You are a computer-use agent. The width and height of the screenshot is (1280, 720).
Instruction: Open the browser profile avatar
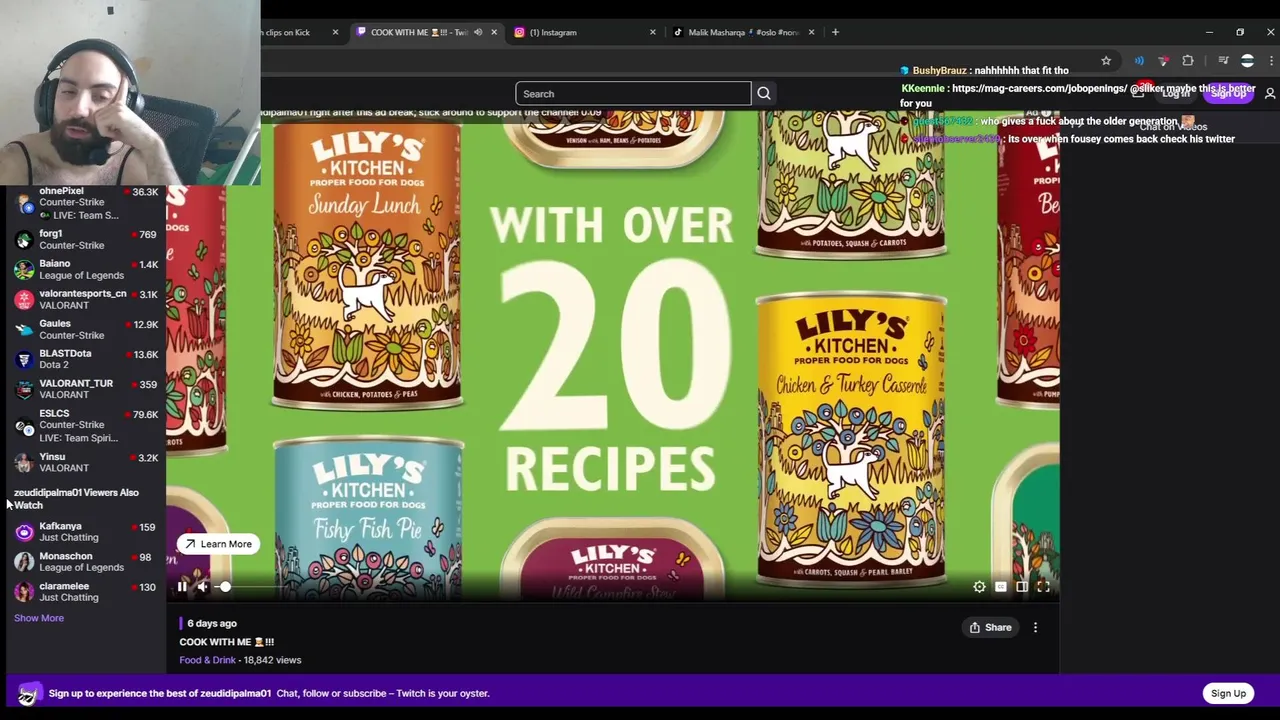click(x=1247, y=61)
